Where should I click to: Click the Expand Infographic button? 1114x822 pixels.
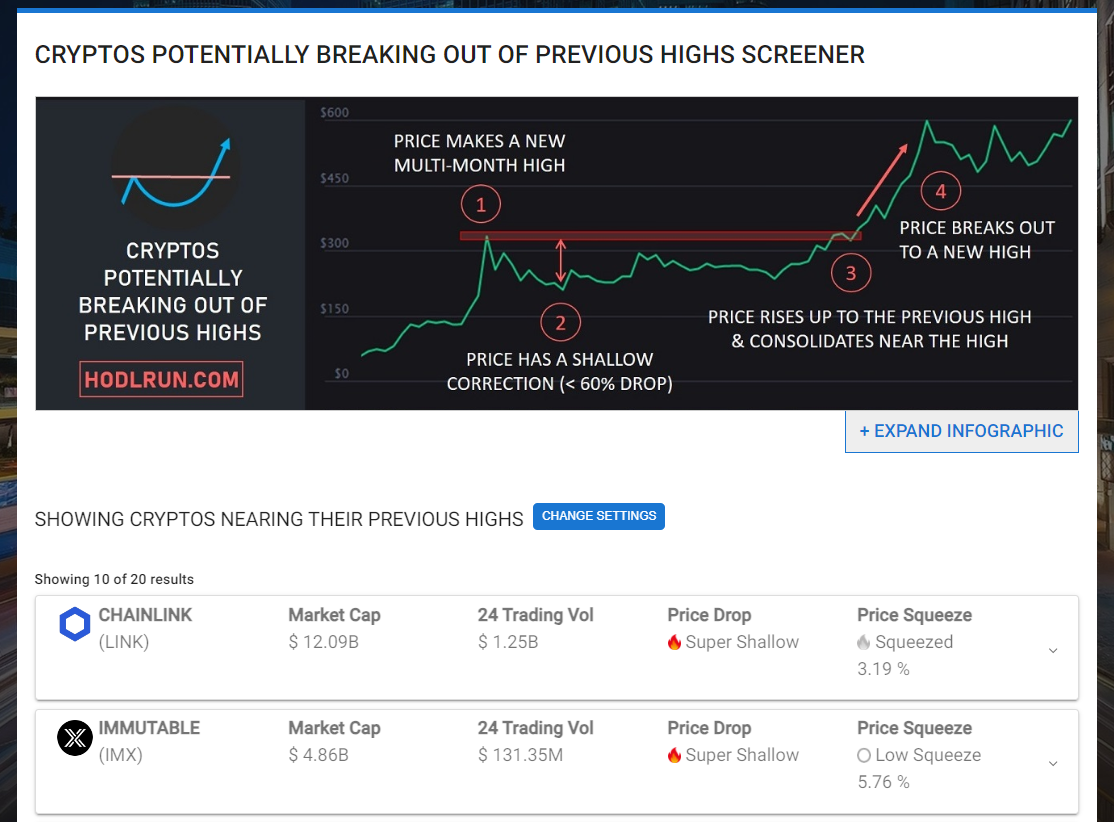[961, 431]
